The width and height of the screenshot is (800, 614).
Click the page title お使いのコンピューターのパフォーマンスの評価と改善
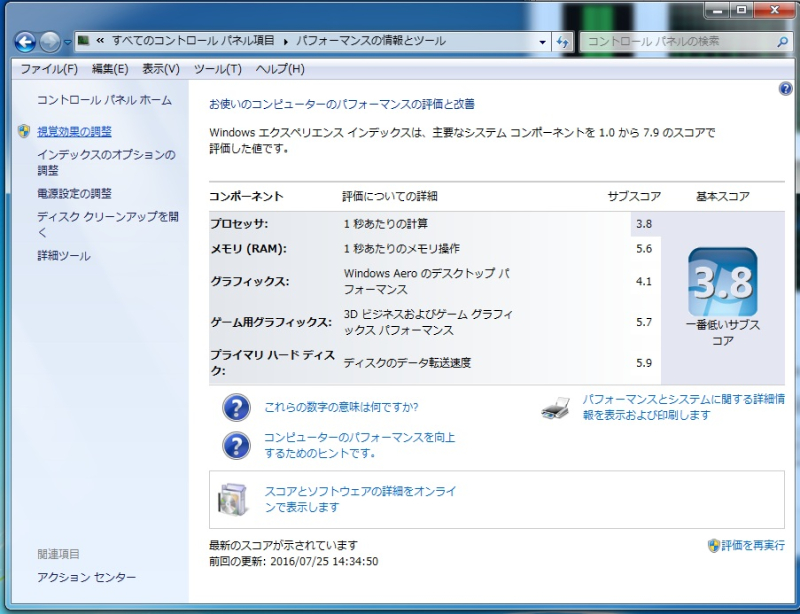342,104
